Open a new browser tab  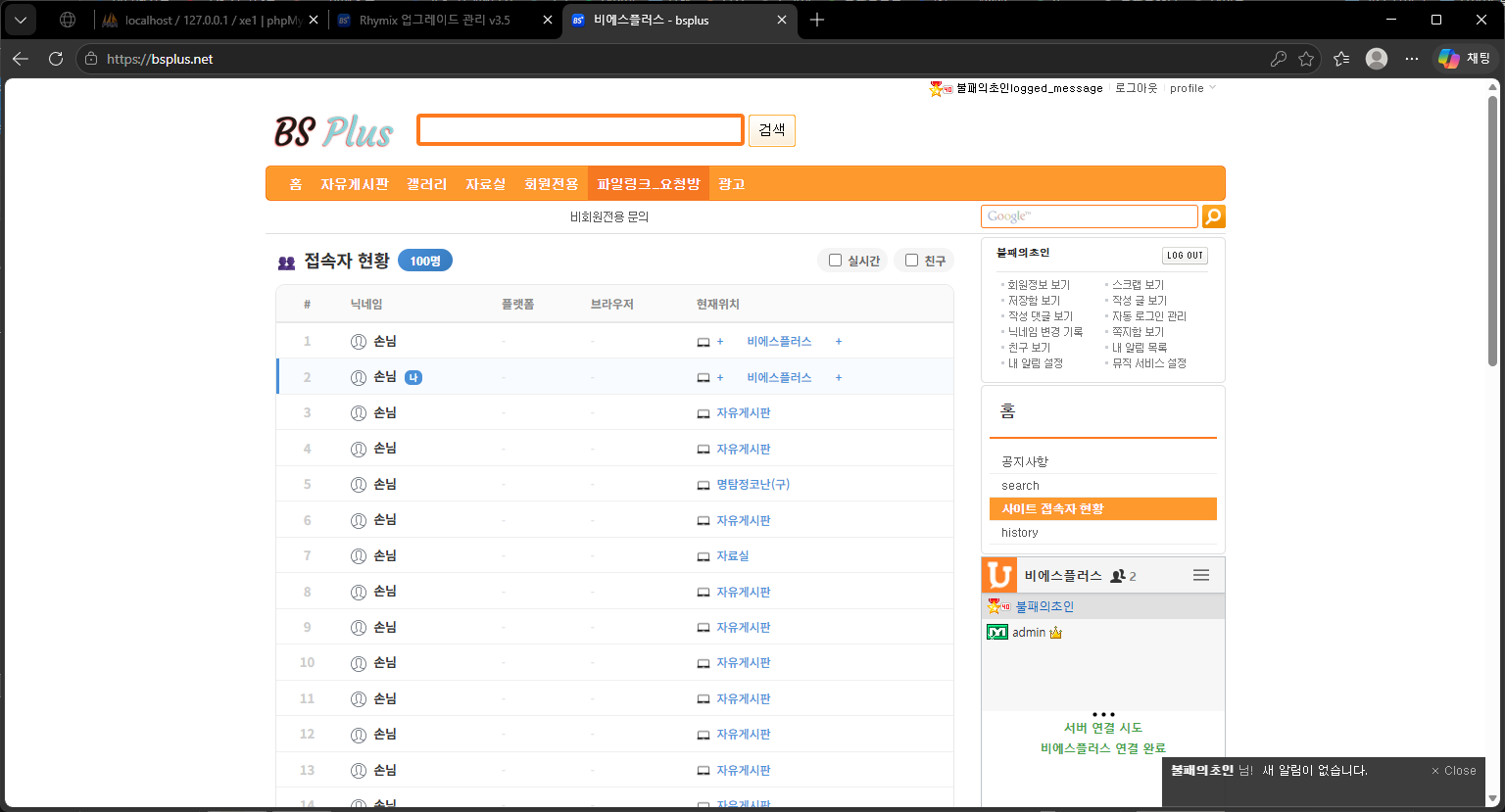pyautogui.click(x=817, y=20)
